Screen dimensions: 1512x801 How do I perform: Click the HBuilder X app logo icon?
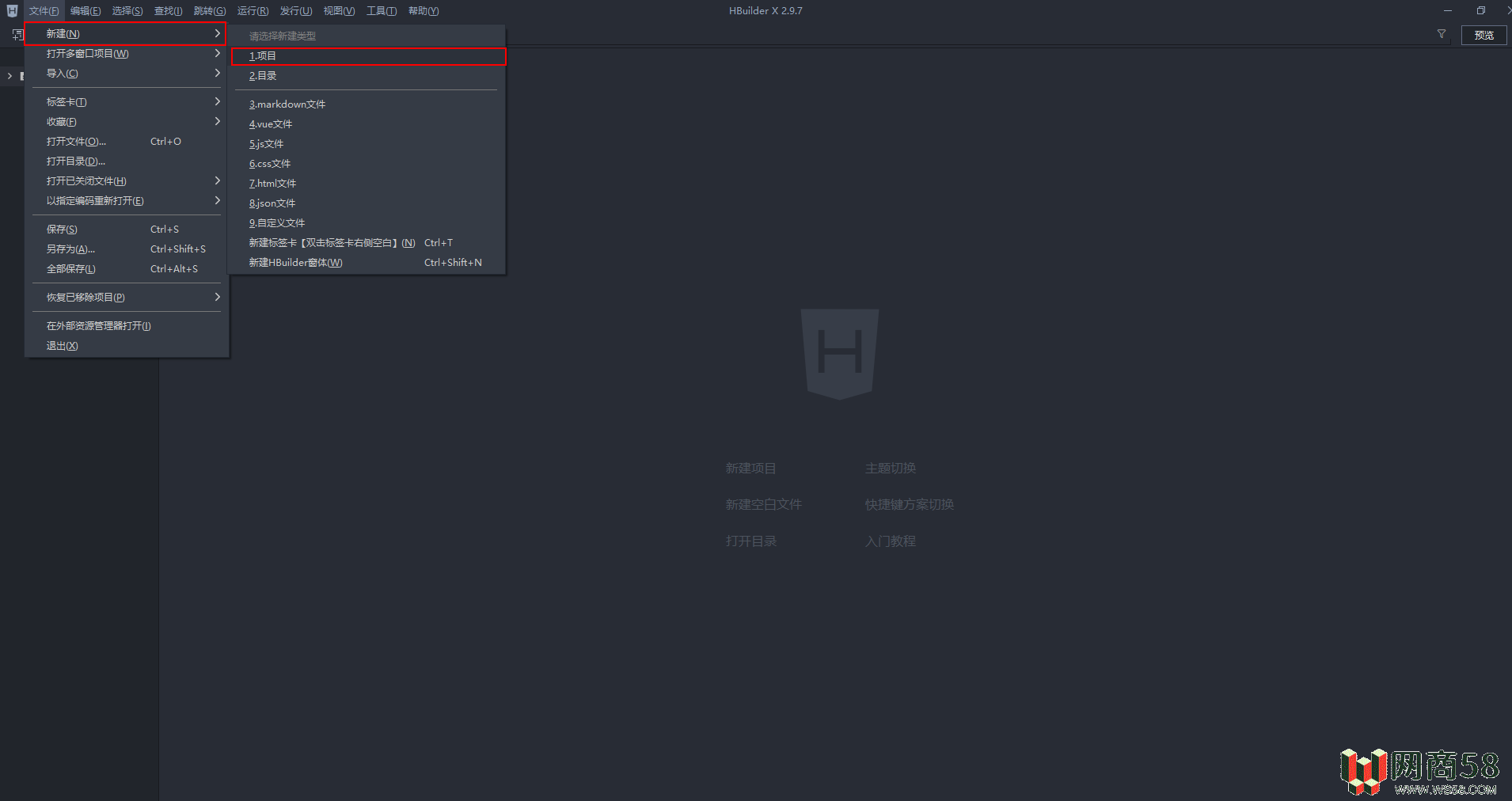coord(12,10)
